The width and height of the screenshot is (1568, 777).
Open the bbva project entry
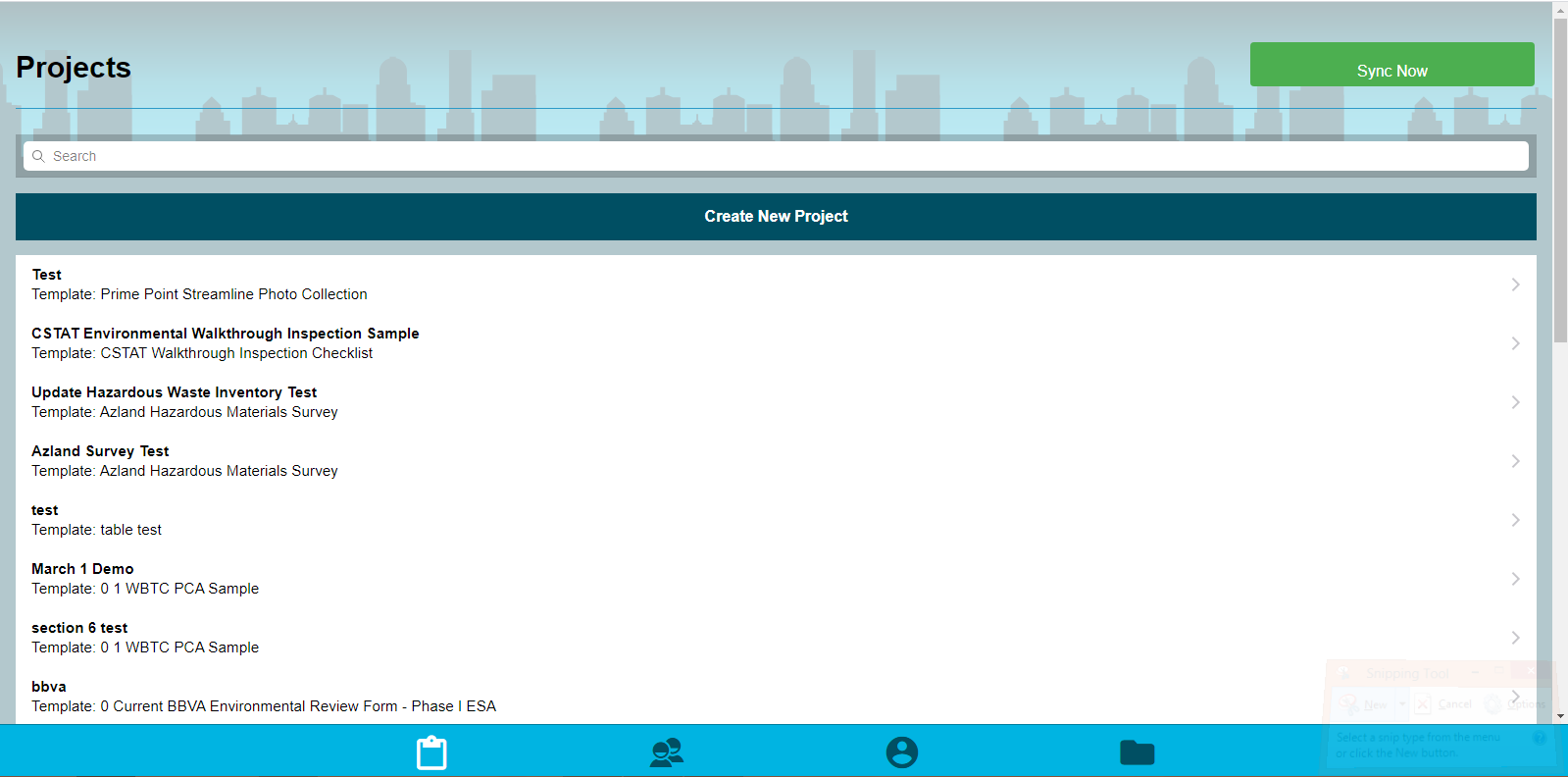(x=49, y=687)
